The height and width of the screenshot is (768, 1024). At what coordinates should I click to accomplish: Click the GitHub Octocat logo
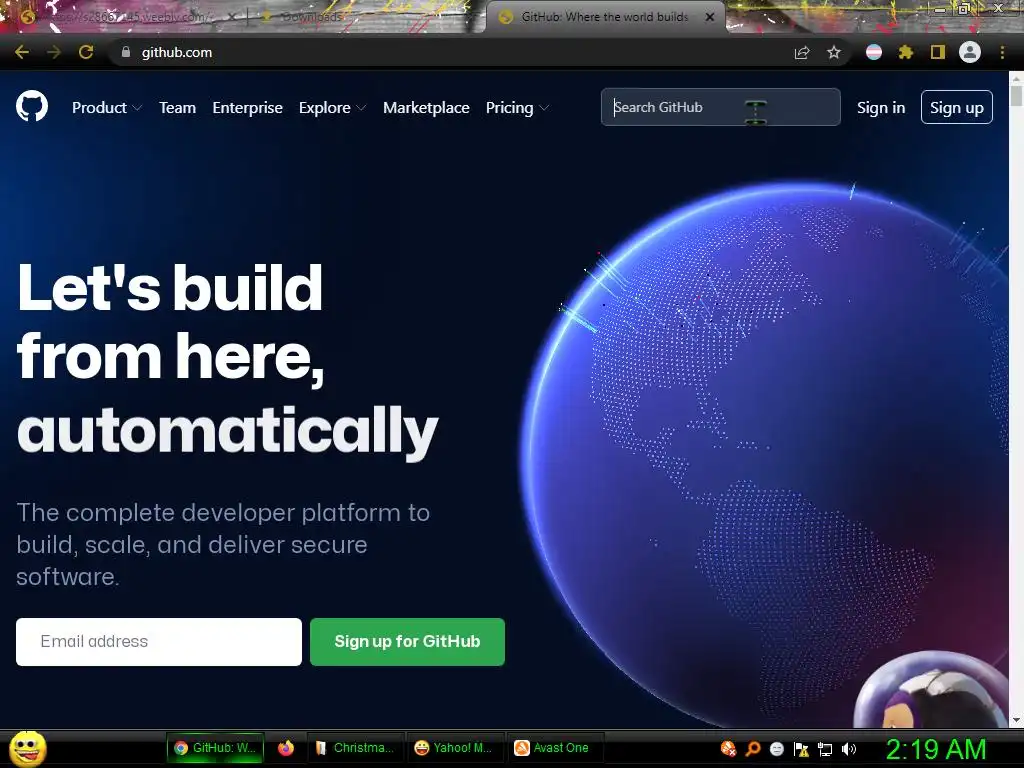(x=32, y=106)
